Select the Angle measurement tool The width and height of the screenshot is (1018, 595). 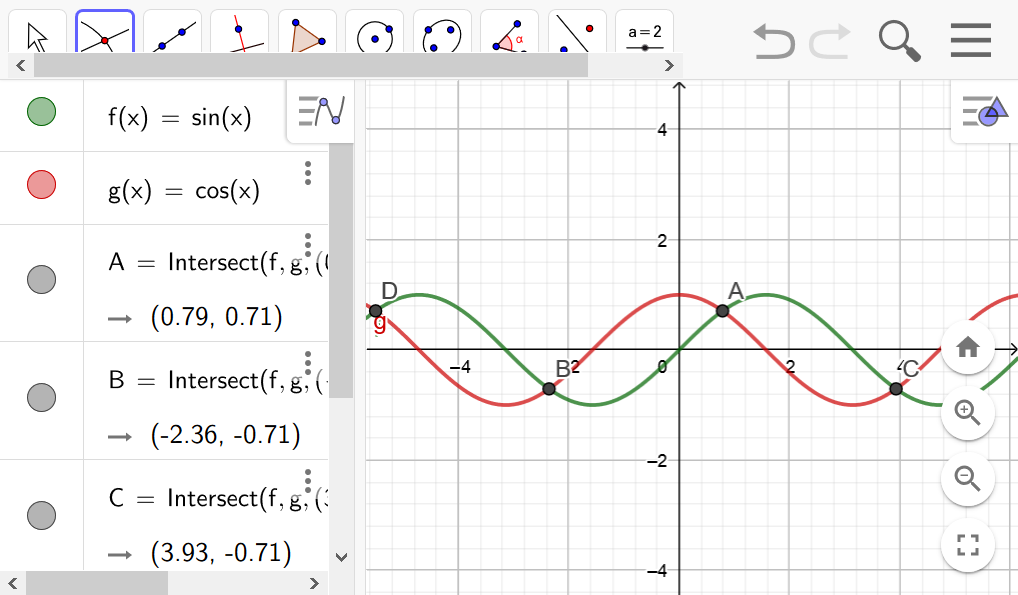(x=508, y=33)
